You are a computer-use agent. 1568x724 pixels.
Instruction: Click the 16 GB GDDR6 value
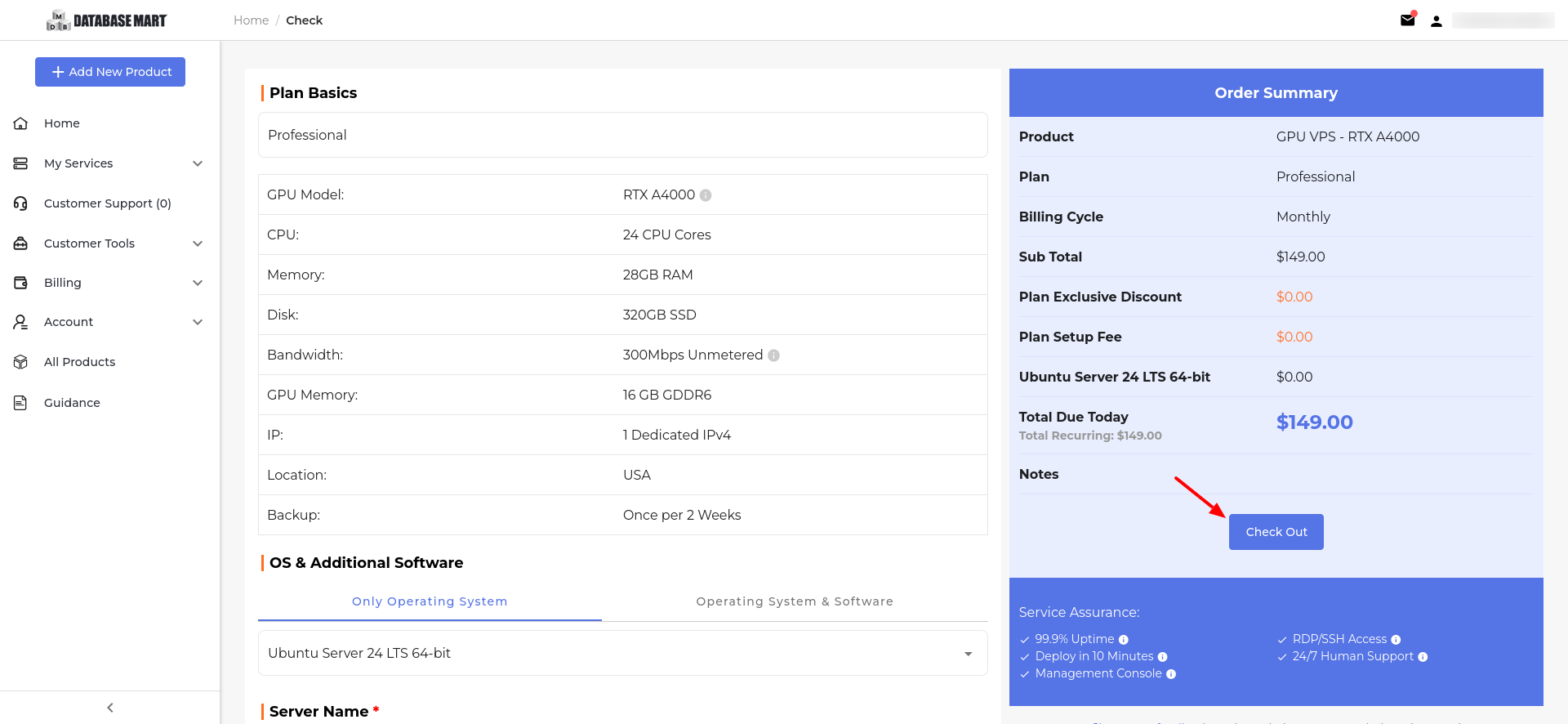[667, 395]
